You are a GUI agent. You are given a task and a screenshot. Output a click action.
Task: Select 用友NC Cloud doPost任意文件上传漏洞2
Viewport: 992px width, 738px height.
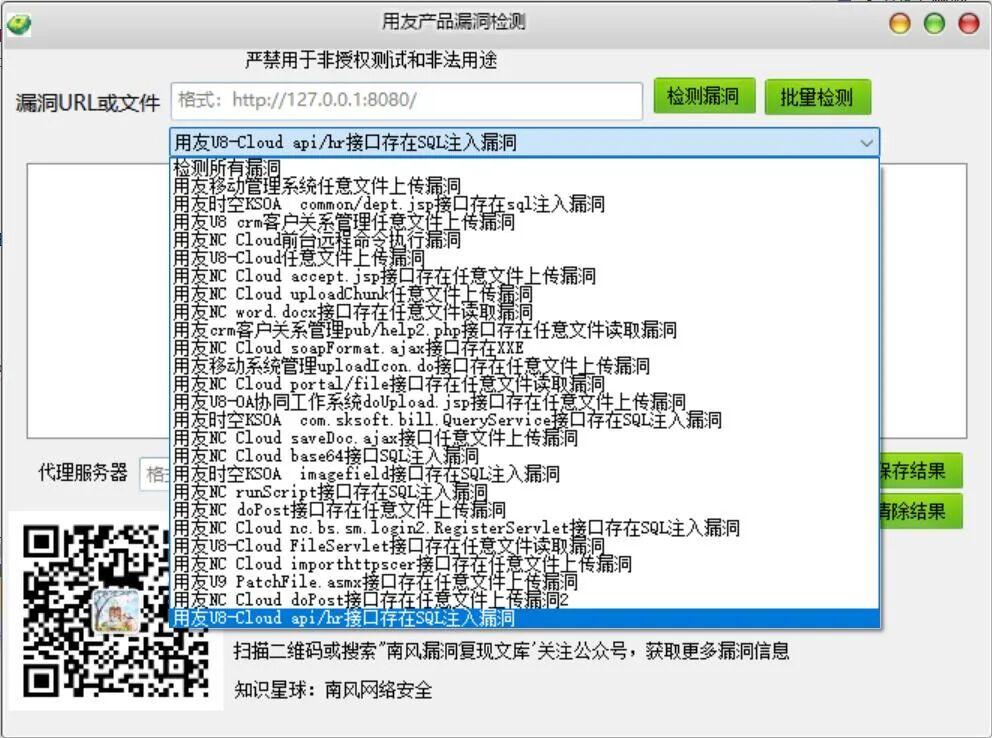click(524, 600)
